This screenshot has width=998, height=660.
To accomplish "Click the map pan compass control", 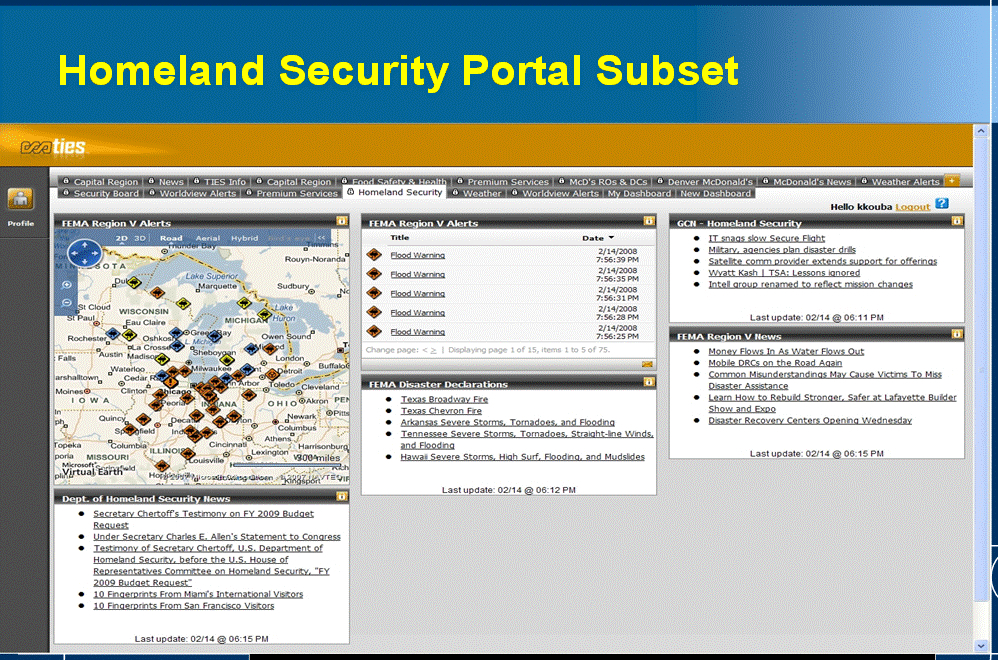I will pyautogui.click(x=85, y=253).
